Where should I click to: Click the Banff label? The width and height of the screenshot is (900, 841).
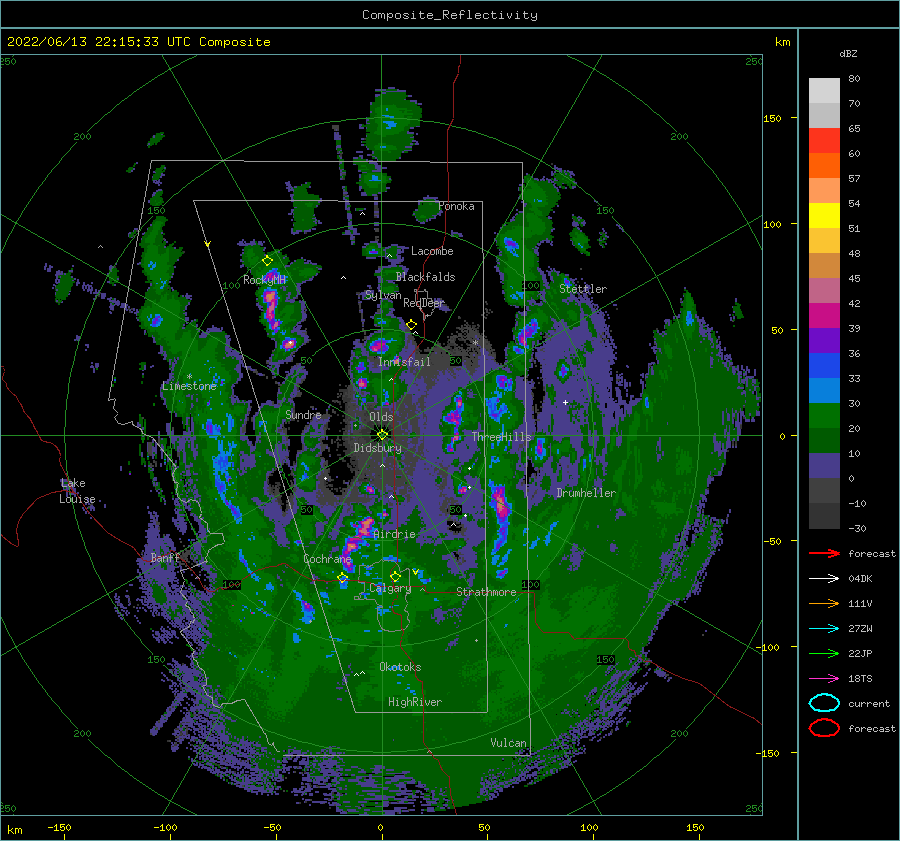coord(165,557)
